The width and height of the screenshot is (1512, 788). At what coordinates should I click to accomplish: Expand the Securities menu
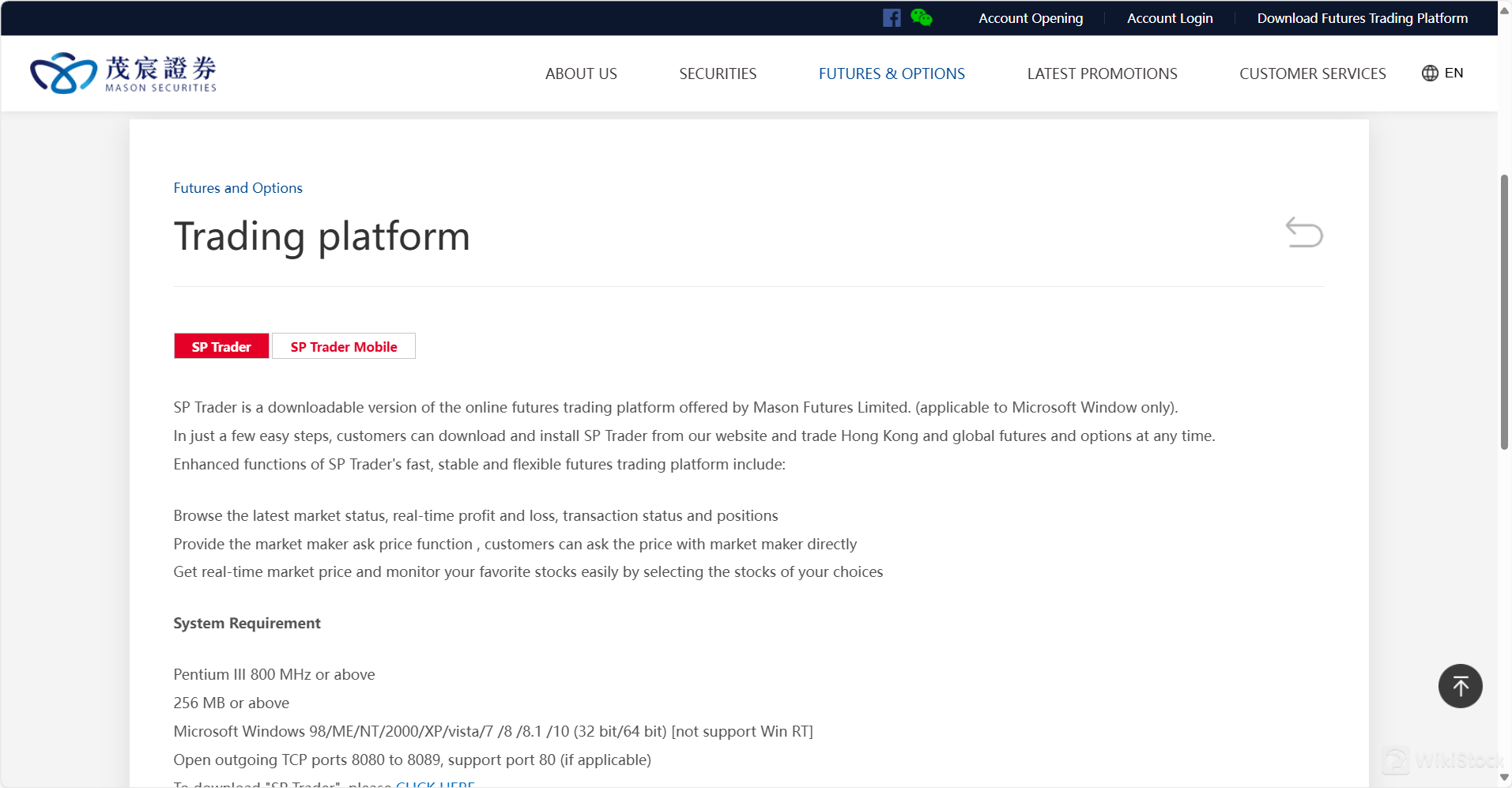718,74
